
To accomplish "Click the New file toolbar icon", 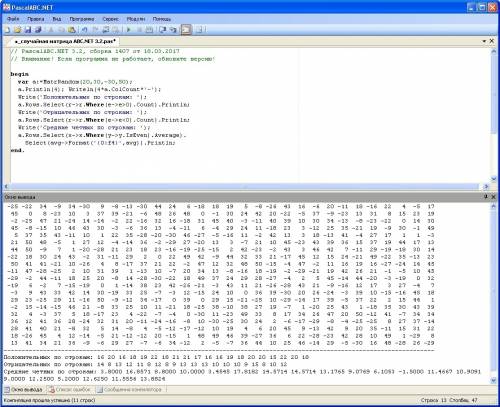I will [x=7, y=30].
